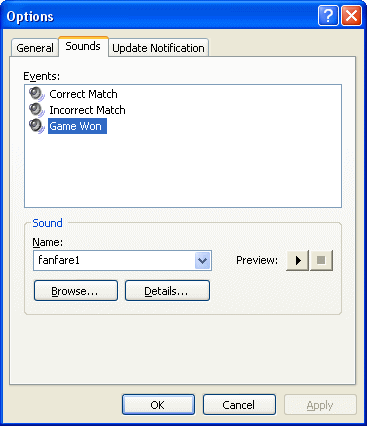Close the Options dialog with the X

351,15
